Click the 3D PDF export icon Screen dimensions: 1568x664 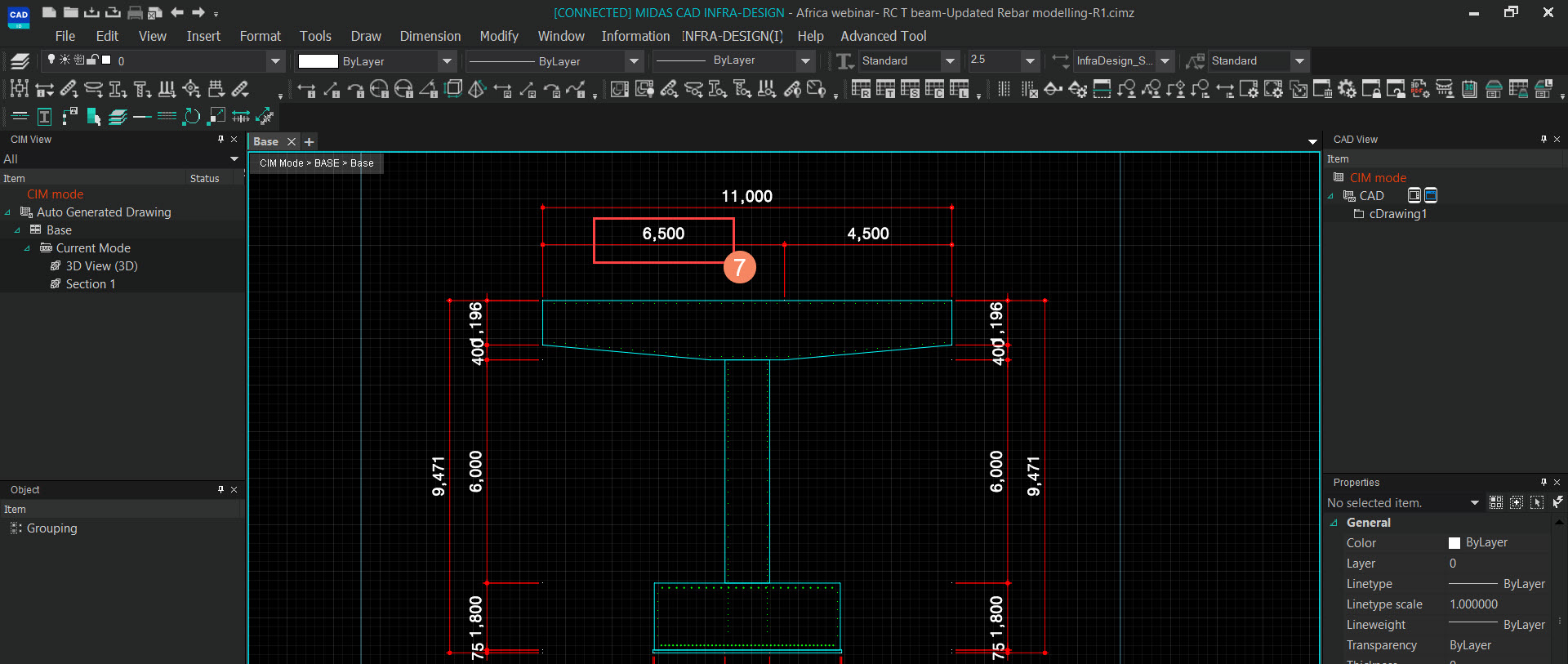point(1420,89)
